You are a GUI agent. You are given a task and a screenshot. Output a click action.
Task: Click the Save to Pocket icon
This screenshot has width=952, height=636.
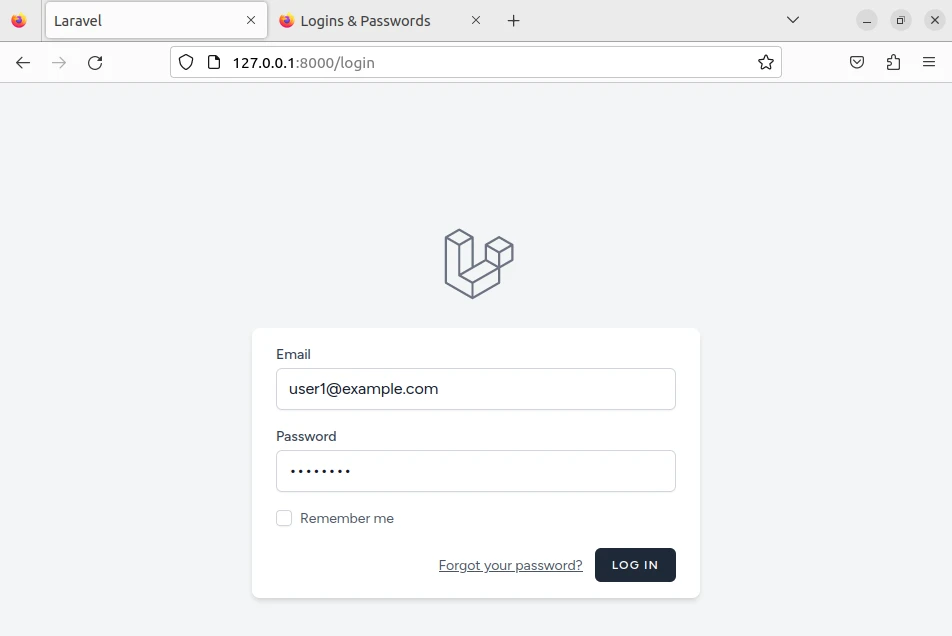(857, 62)
